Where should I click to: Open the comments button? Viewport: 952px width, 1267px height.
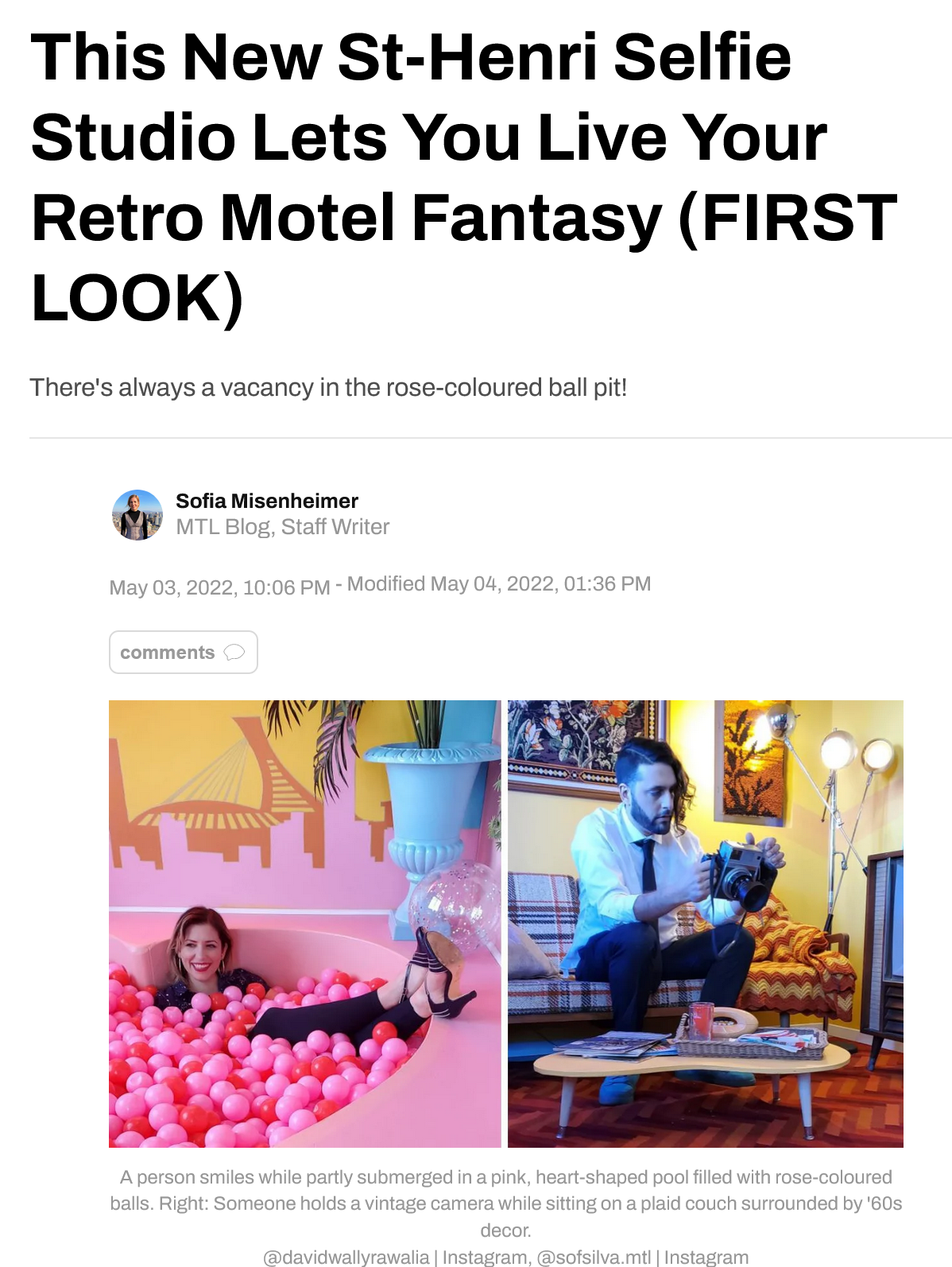click(x=184, y=653)
